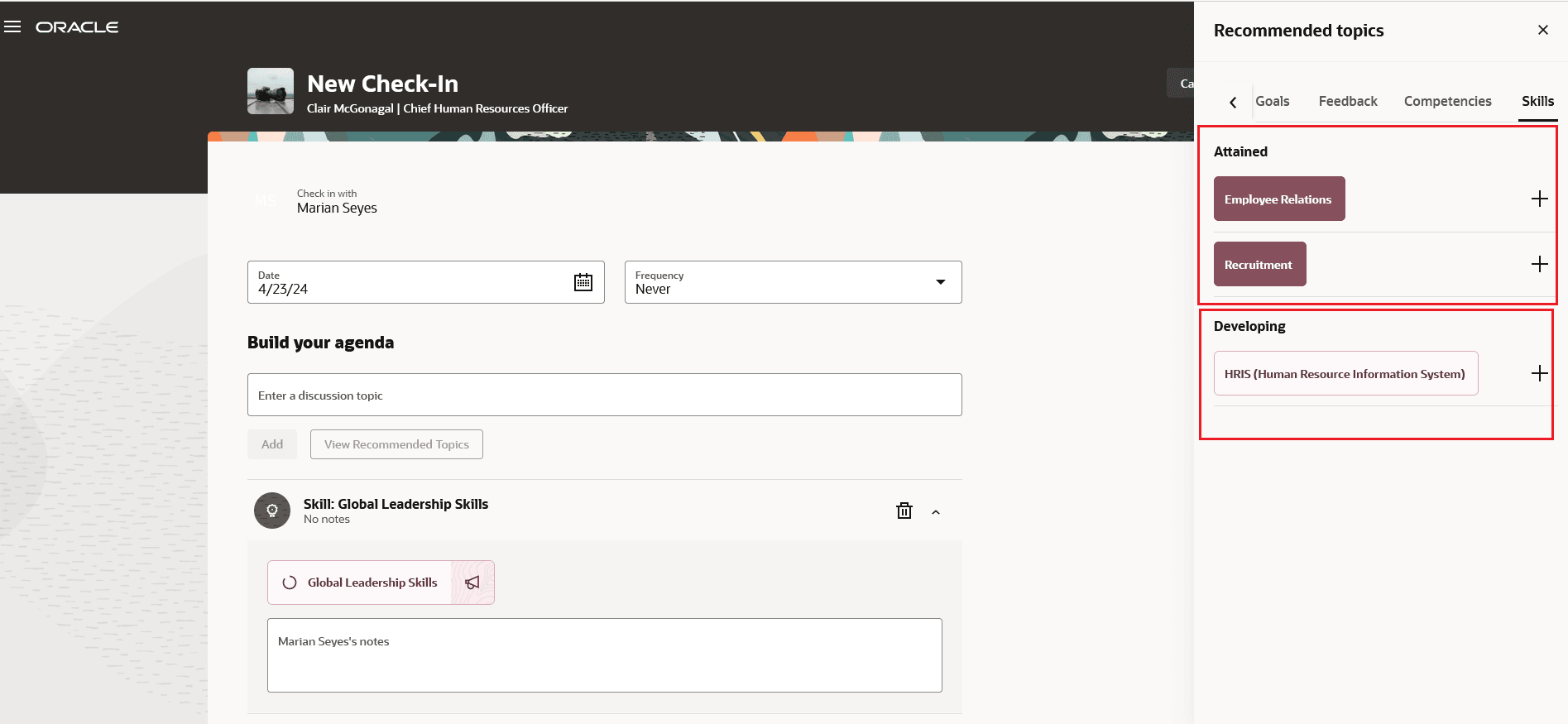
Task: Click the Developing section heading
Action: pyautogui.click(x=1249, y=326)
